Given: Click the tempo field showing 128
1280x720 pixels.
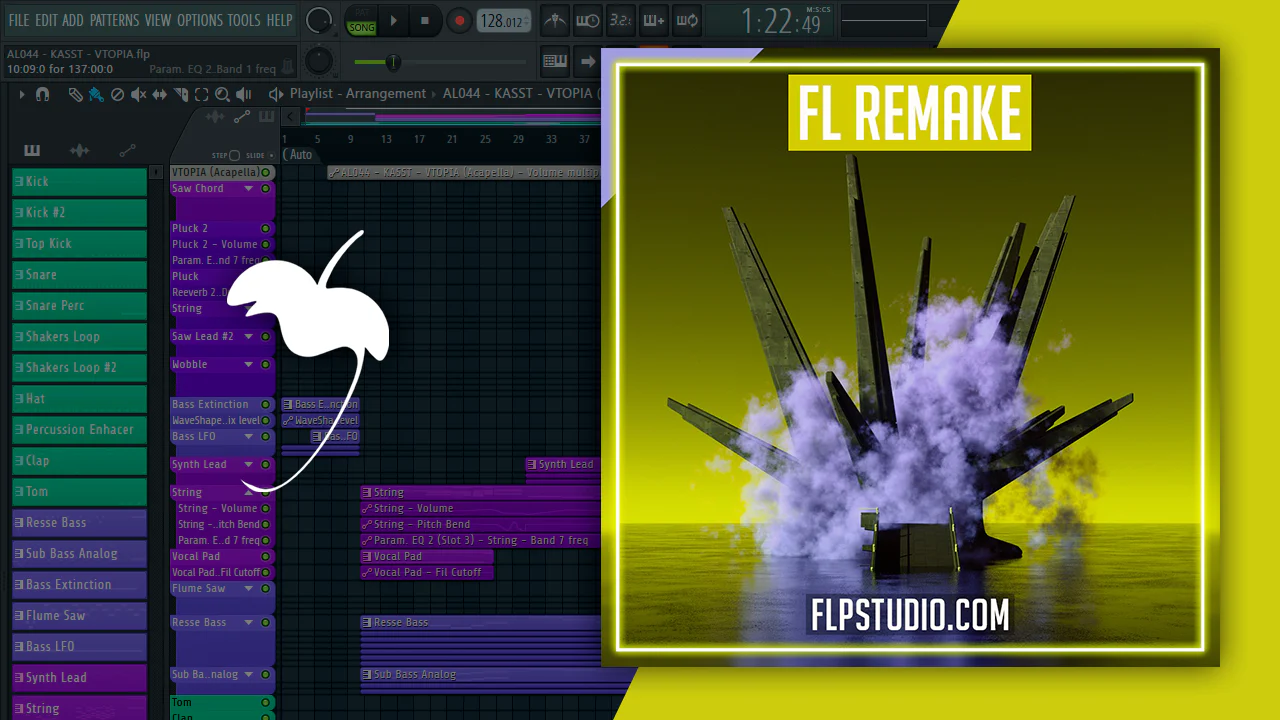Looking at the screenshot, I should click(x=502, y=21).
